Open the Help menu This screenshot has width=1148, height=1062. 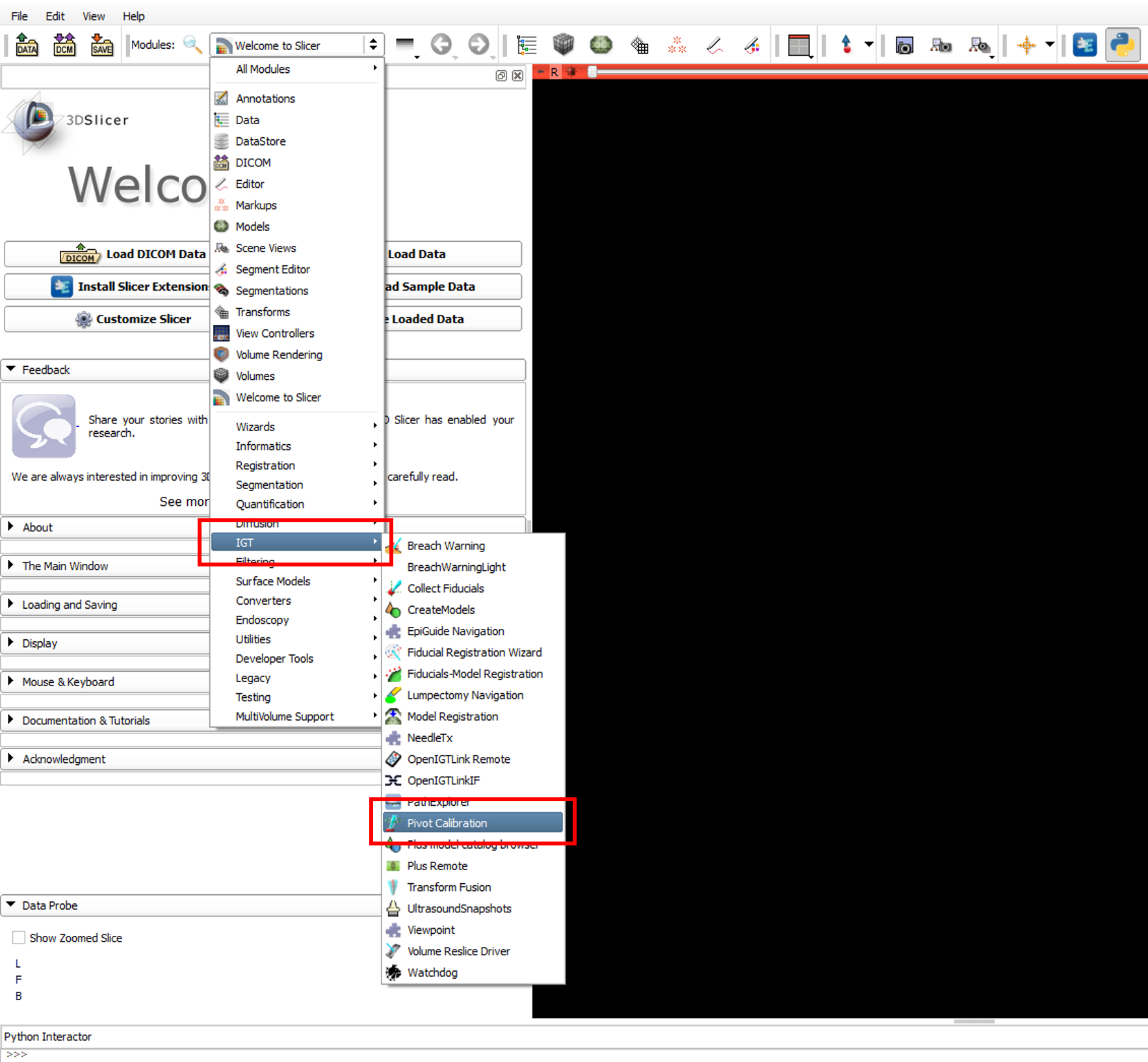click(134, 16)
